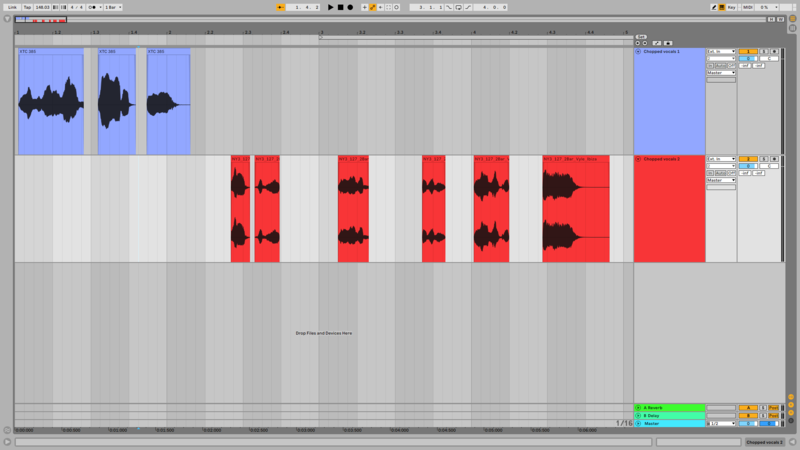Toggle the Metronome button
This screenshot has width=800, height=450.
[92, 7]
